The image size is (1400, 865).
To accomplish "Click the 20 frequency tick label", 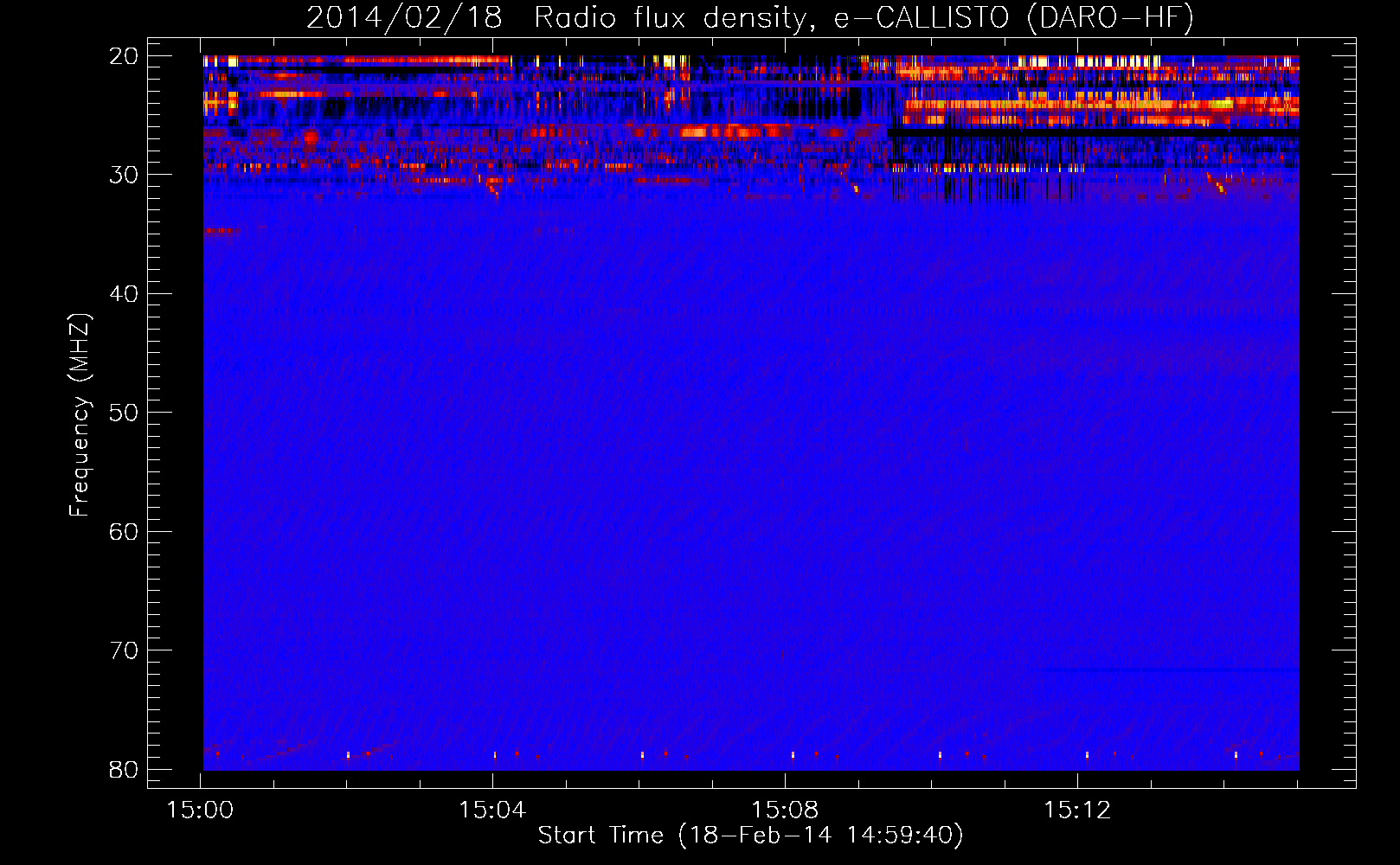I will pyautogui.click(x=124, y=56).
